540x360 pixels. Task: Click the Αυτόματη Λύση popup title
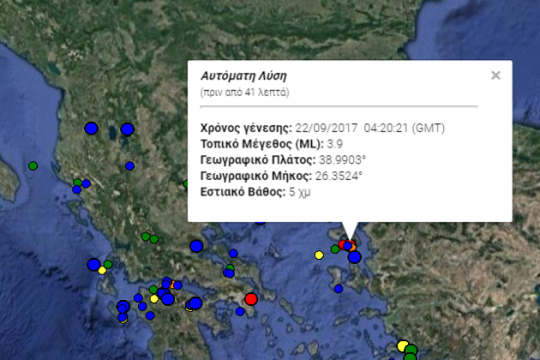coord(243,76)
